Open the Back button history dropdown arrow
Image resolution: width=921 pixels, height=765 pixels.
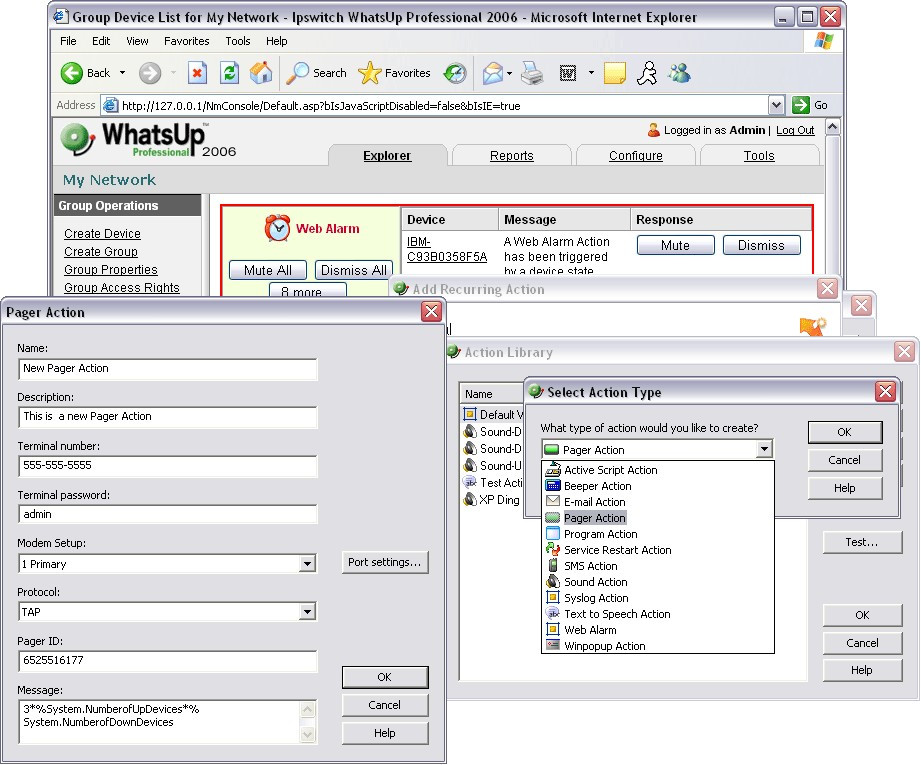coord(122,73)
